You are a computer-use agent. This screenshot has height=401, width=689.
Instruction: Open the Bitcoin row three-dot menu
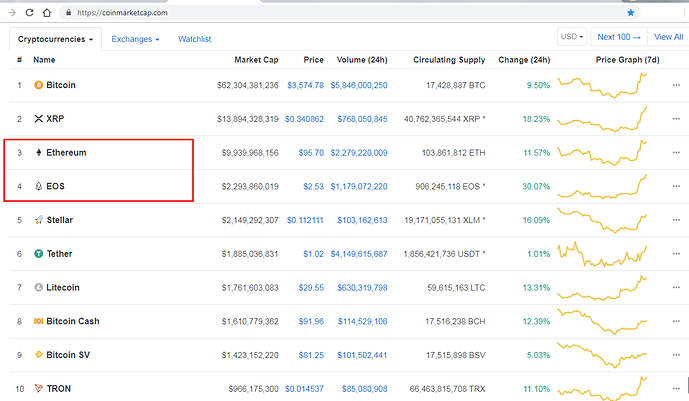[676, 85]
